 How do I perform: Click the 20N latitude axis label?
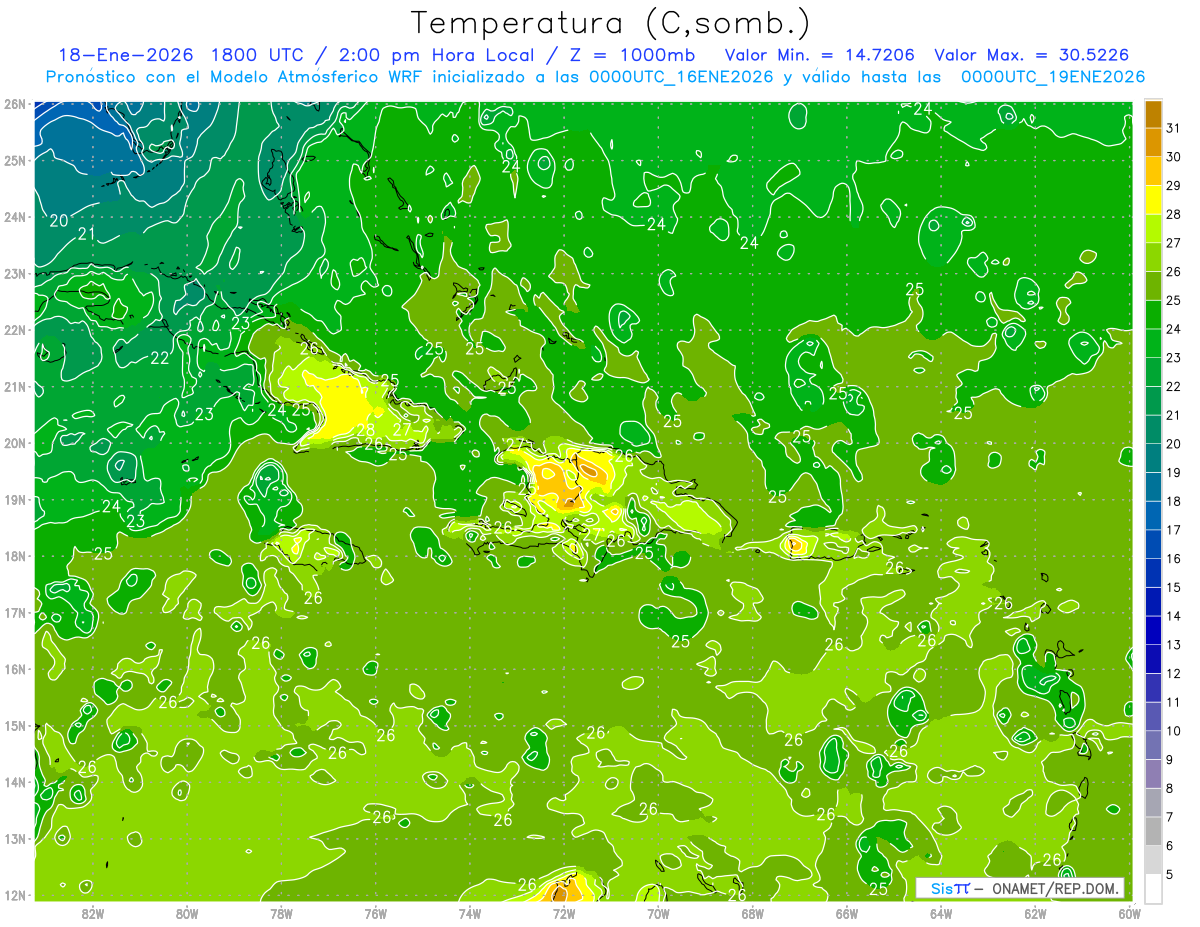point(14,443)
